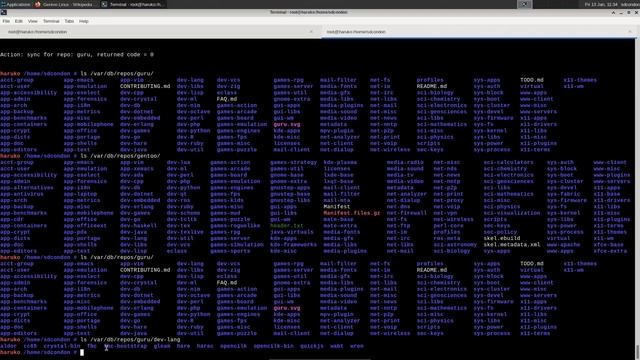The image size is (640, 360).
Task: Click 'aldor' in the dev-lang listing
Action: coord(8,346)
